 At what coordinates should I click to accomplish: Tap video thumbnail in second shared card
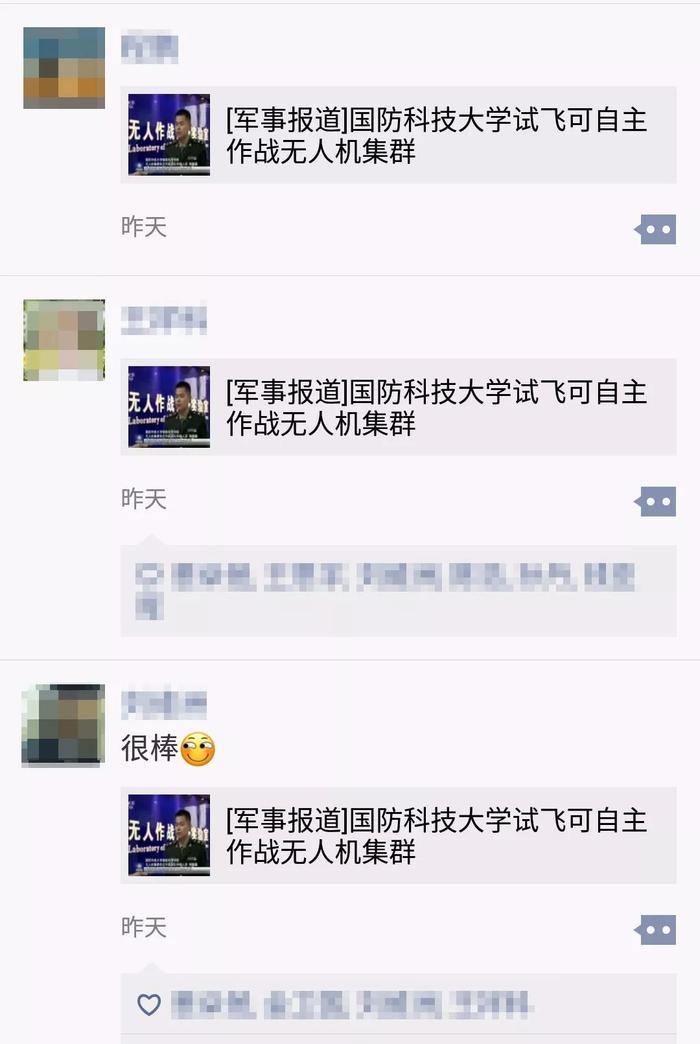tap(169, 407)
